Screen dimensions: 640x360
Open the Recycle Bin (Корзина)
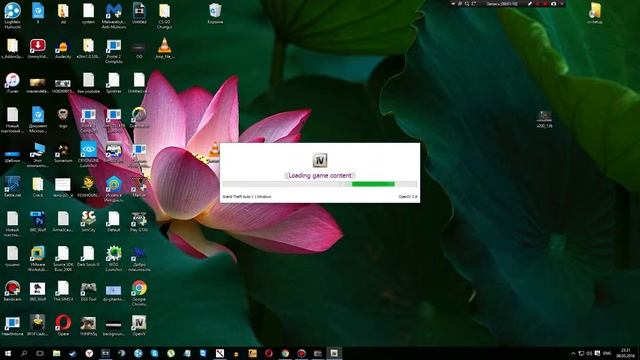pyautogui.click(x=215, y=13)
